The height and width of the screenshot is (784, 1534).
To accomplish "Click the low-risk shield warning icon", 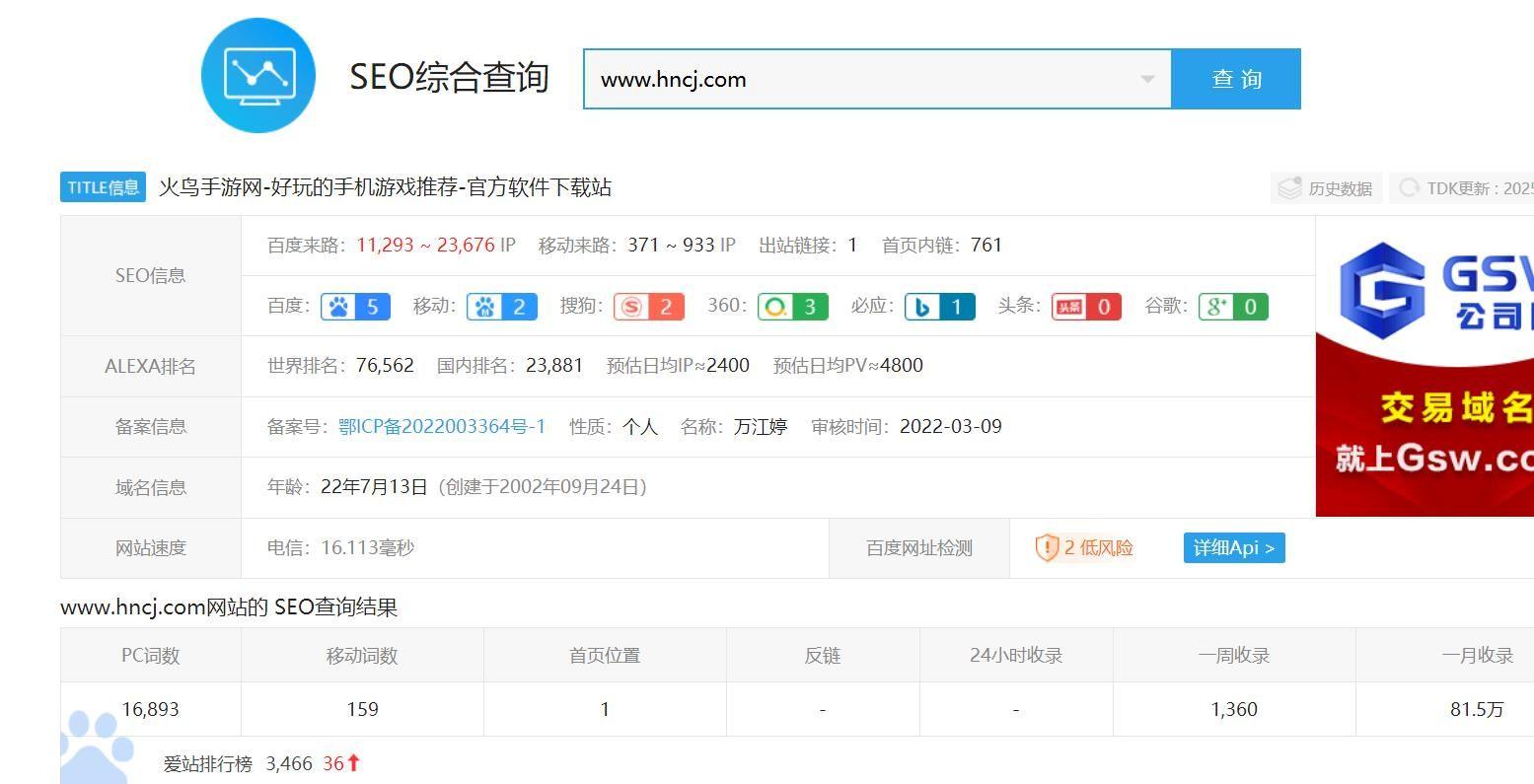I will [x=1047, y=548].
